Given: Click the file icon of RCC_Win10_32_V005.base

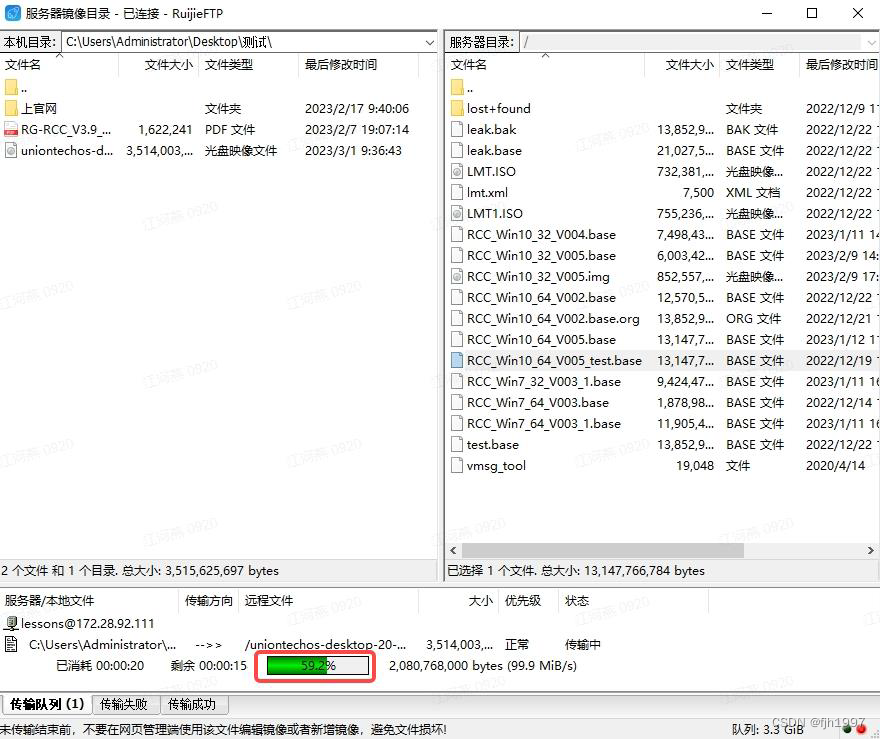Looking at the screenshot, I should point(457,255).
